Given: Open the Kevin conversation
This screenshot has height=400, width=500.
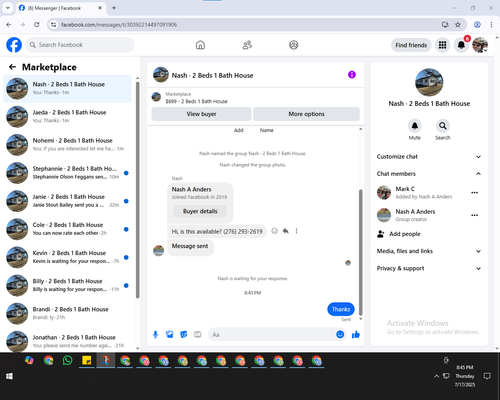Looking at the screenshot, I should tap(68, 257).
